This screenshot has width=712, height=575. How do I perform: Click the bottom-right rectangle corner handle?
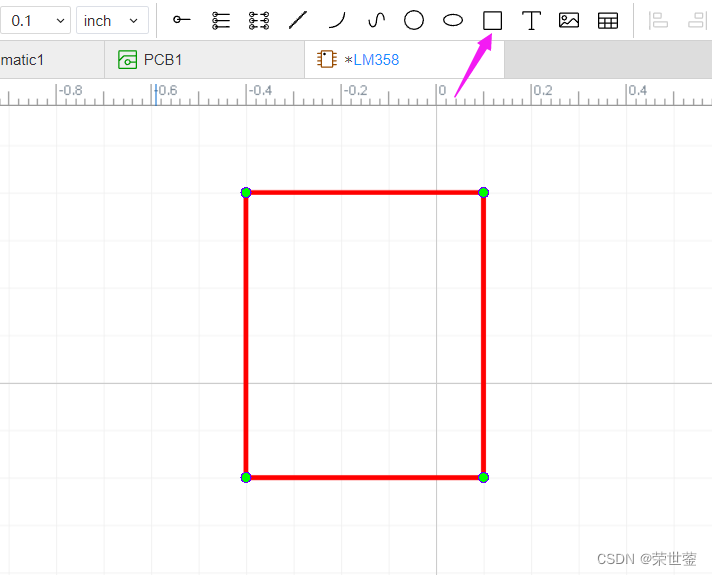coord(484,477)
